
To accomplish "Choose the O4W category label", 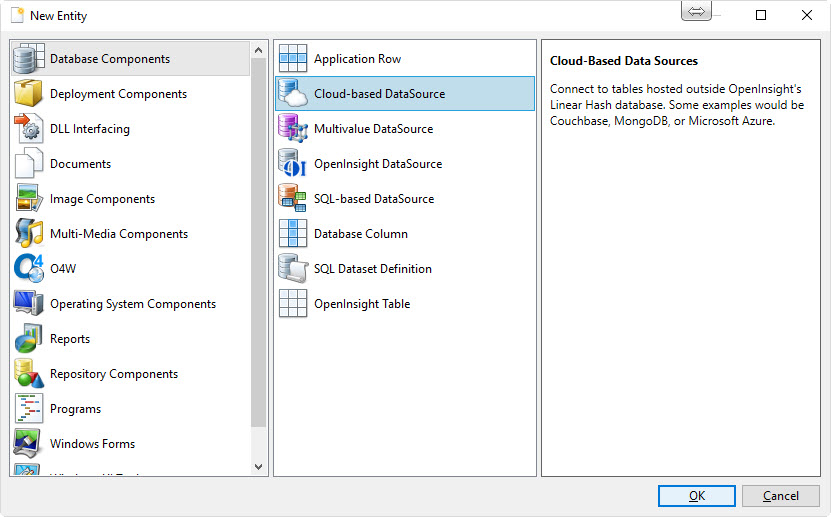I will [x=63, y=269].
